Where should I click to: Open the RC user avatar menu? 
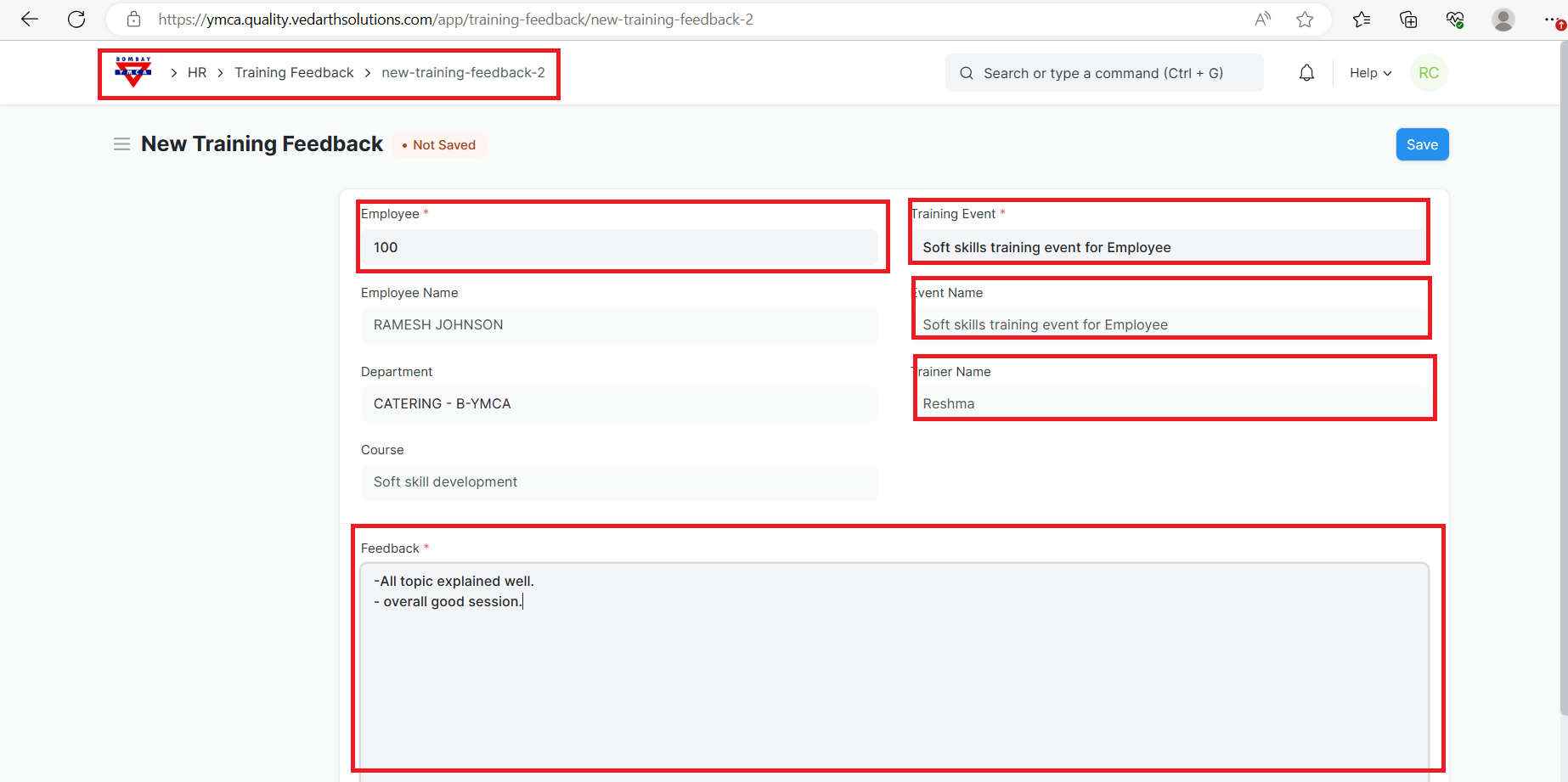pyautogui.click(x=1429, y=73)
